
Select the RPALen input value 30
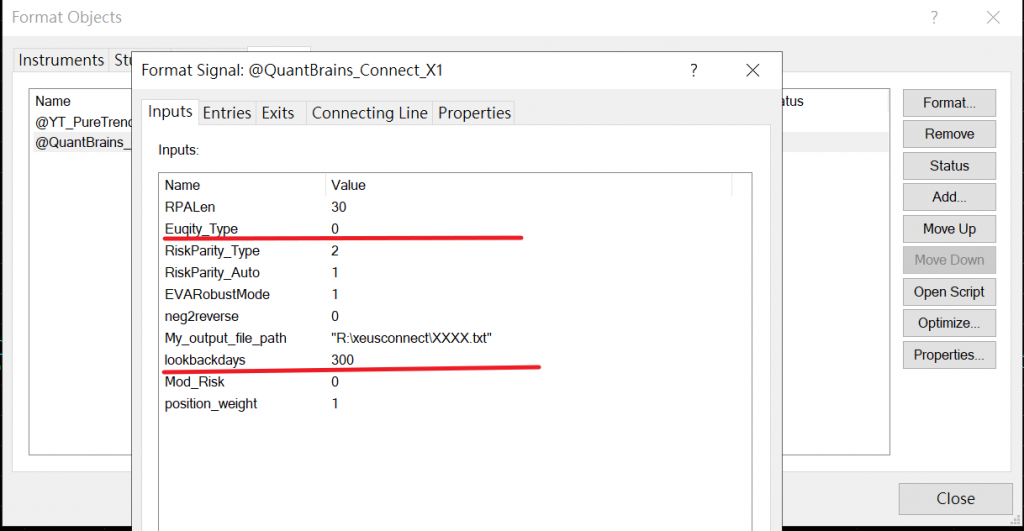click(x=339, y=207)
